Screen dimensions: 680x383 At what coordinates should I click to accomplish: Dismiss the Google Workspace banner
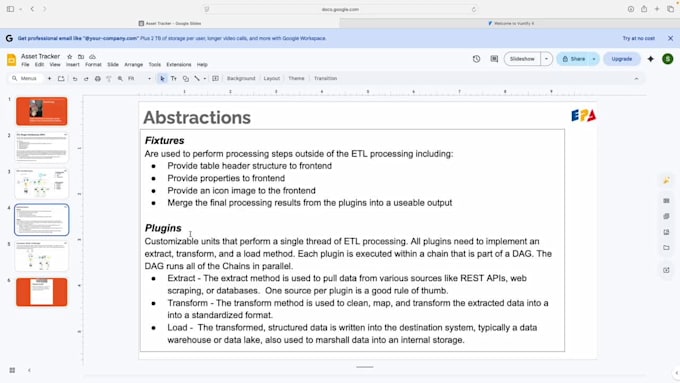[670, 38]
